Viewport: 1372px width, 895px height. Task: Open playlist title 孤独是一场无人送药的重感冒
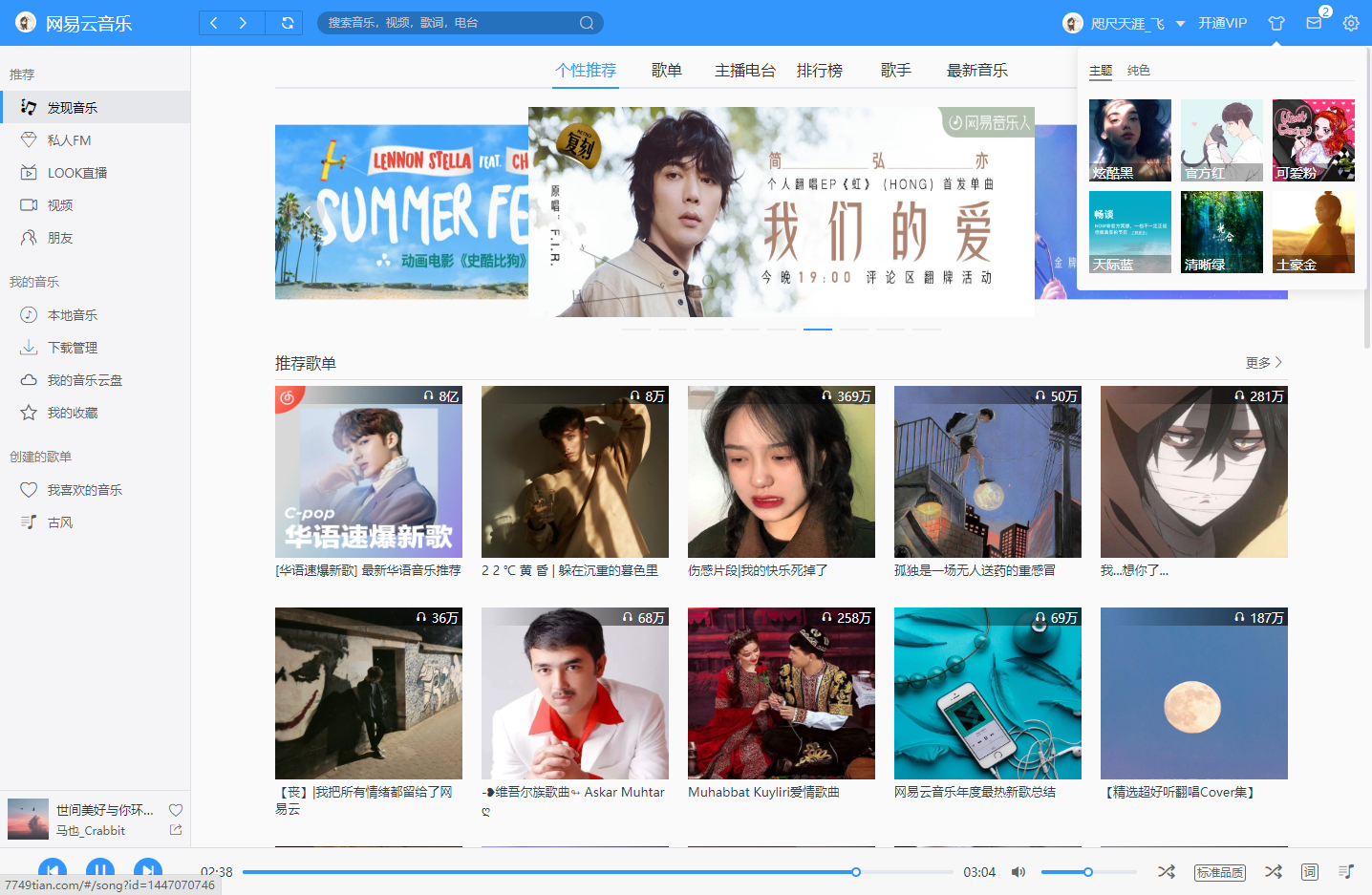pos(975,570)
